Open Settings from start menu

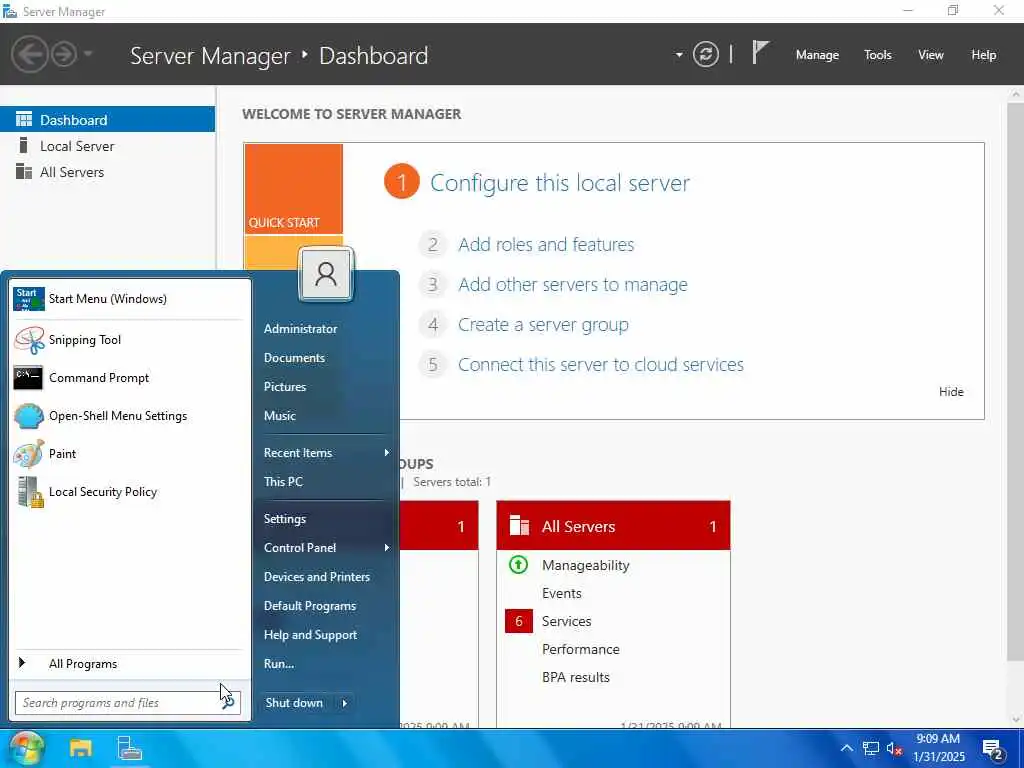pyautogui.click(x=285, y=519)
